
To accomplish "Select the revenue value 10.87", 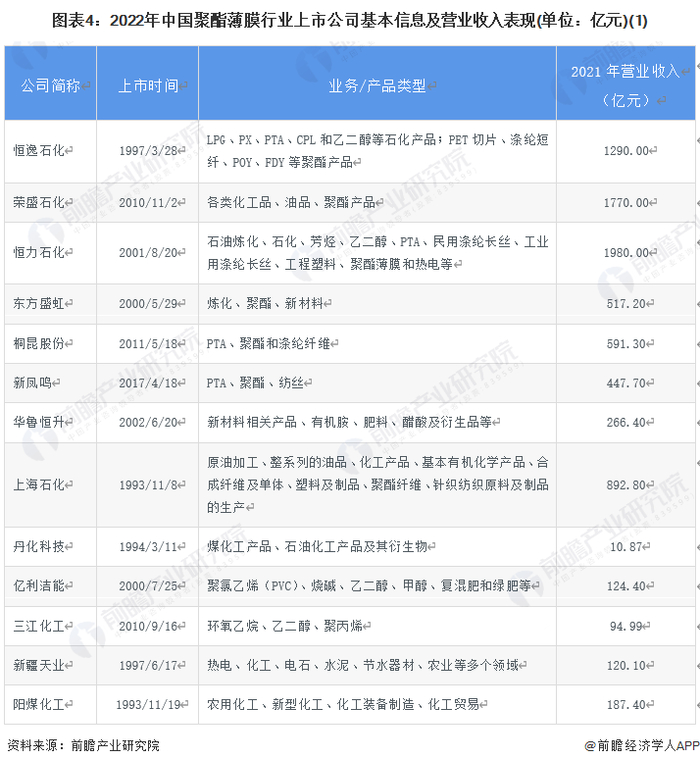I will (x=626, y=546).
